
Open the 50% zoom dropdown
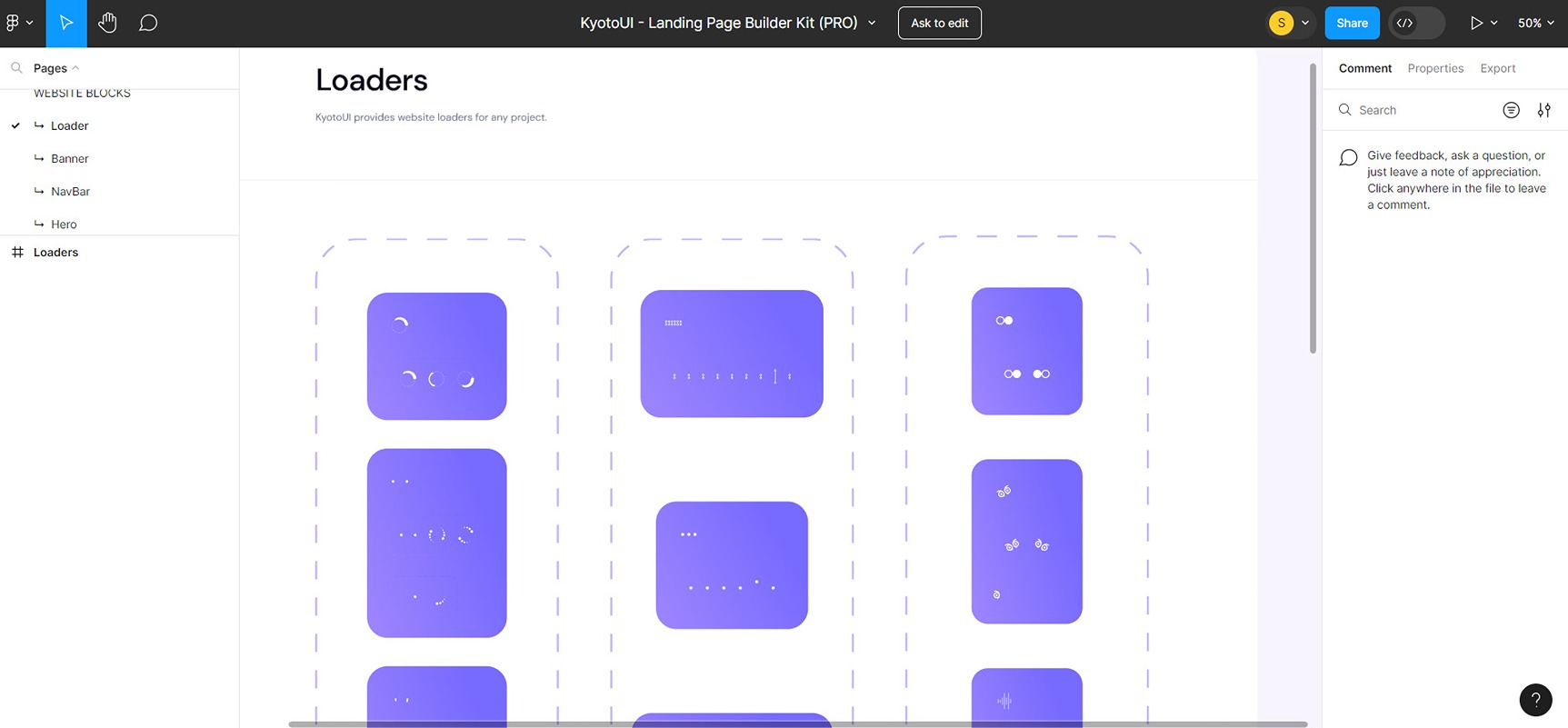1535,23
